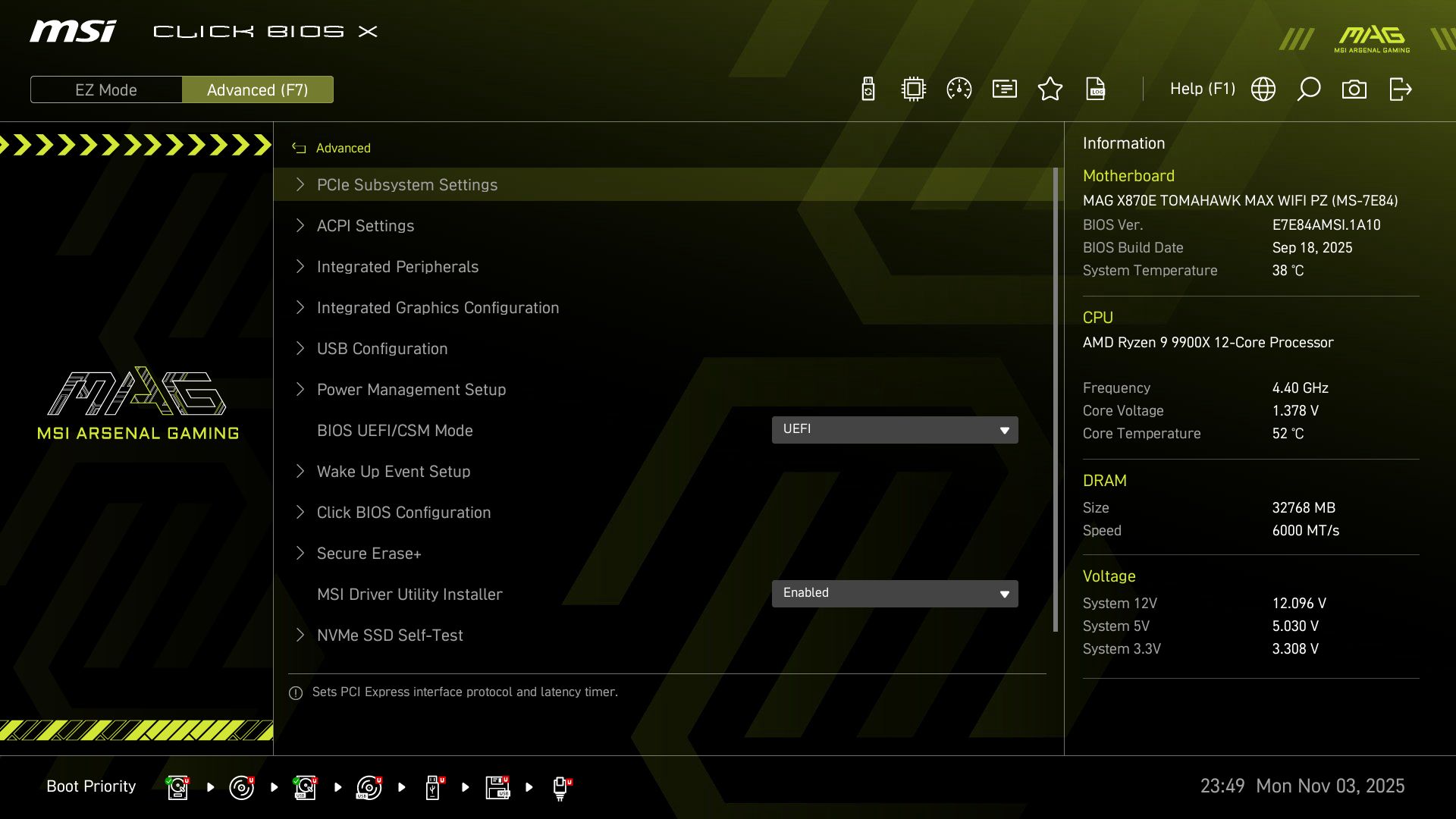1456x819 pixels.
Task: Open the BIOS log icon
Action: (x=1096, y=89)
